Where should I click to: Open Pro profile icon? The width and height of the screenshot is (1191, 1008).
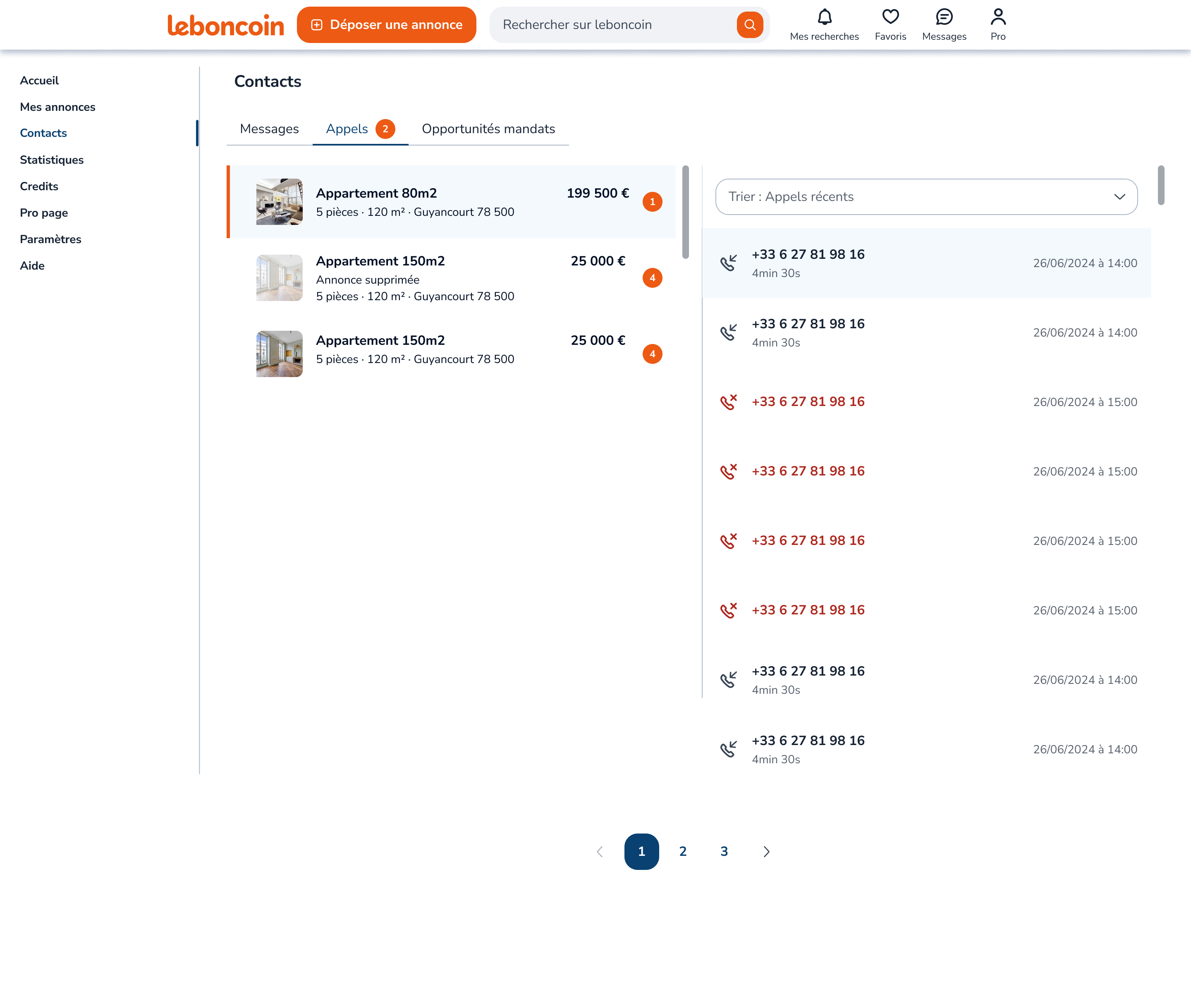tap(997, 17)
